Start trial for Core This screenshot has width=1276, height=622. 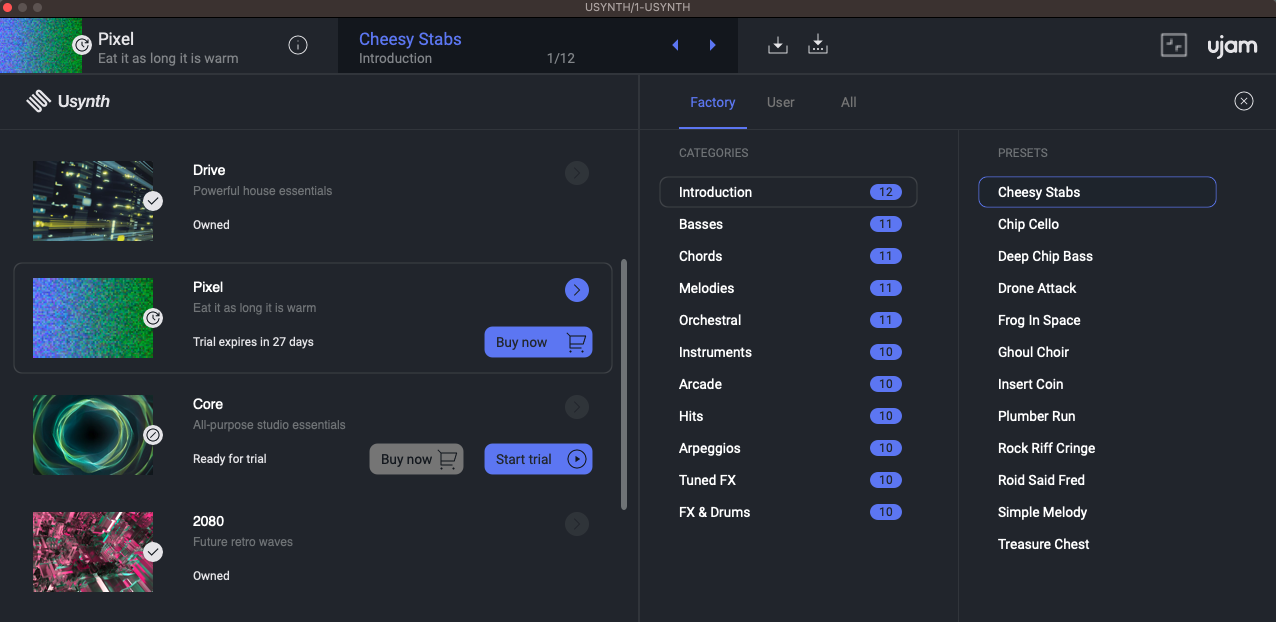[539, 459]
